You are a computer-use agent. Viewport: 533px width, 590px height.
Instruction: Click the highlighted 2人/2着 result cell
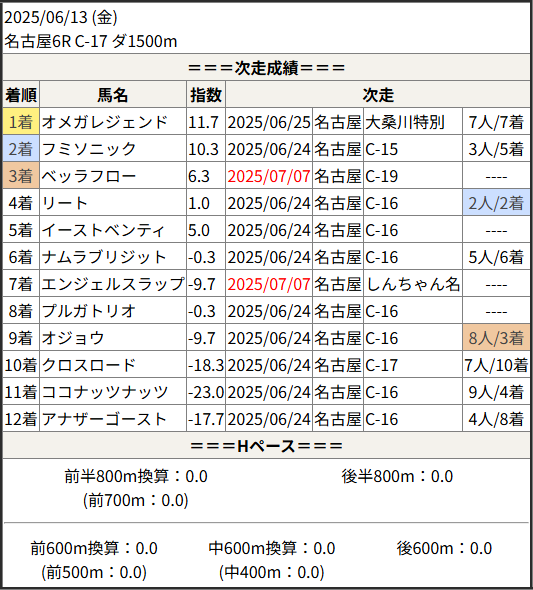pos(496,203)
